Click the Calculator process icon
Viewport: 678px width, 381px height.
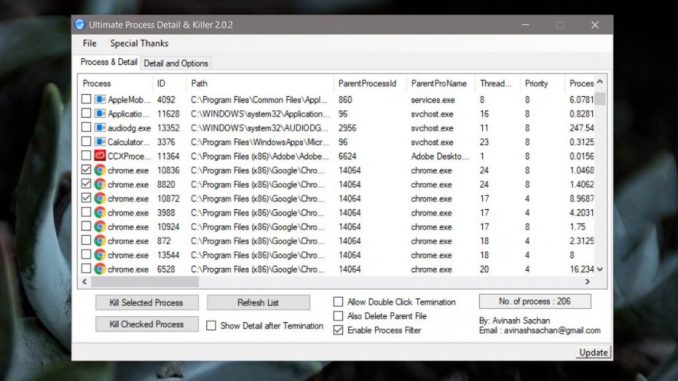click(x=100, y=142)
